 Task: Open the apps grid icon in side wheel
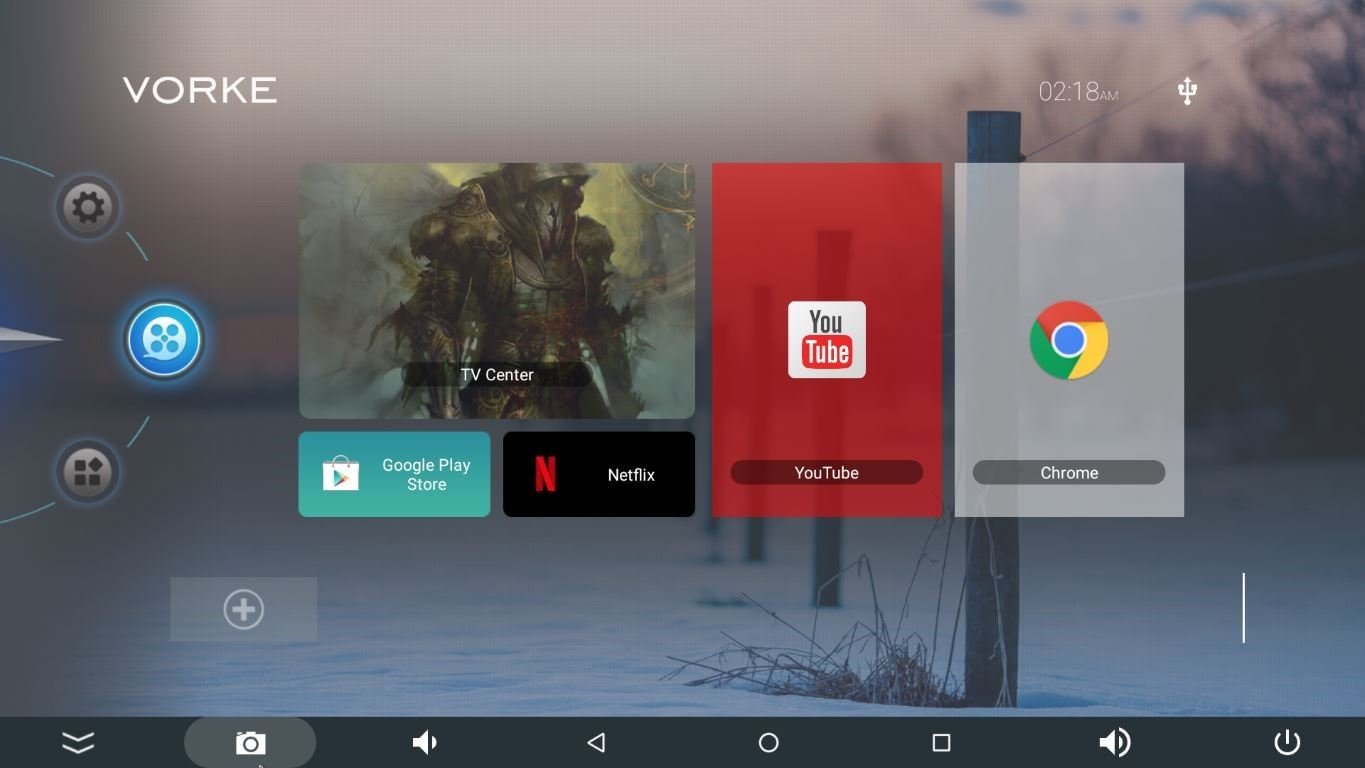click(x=88, y=472)
